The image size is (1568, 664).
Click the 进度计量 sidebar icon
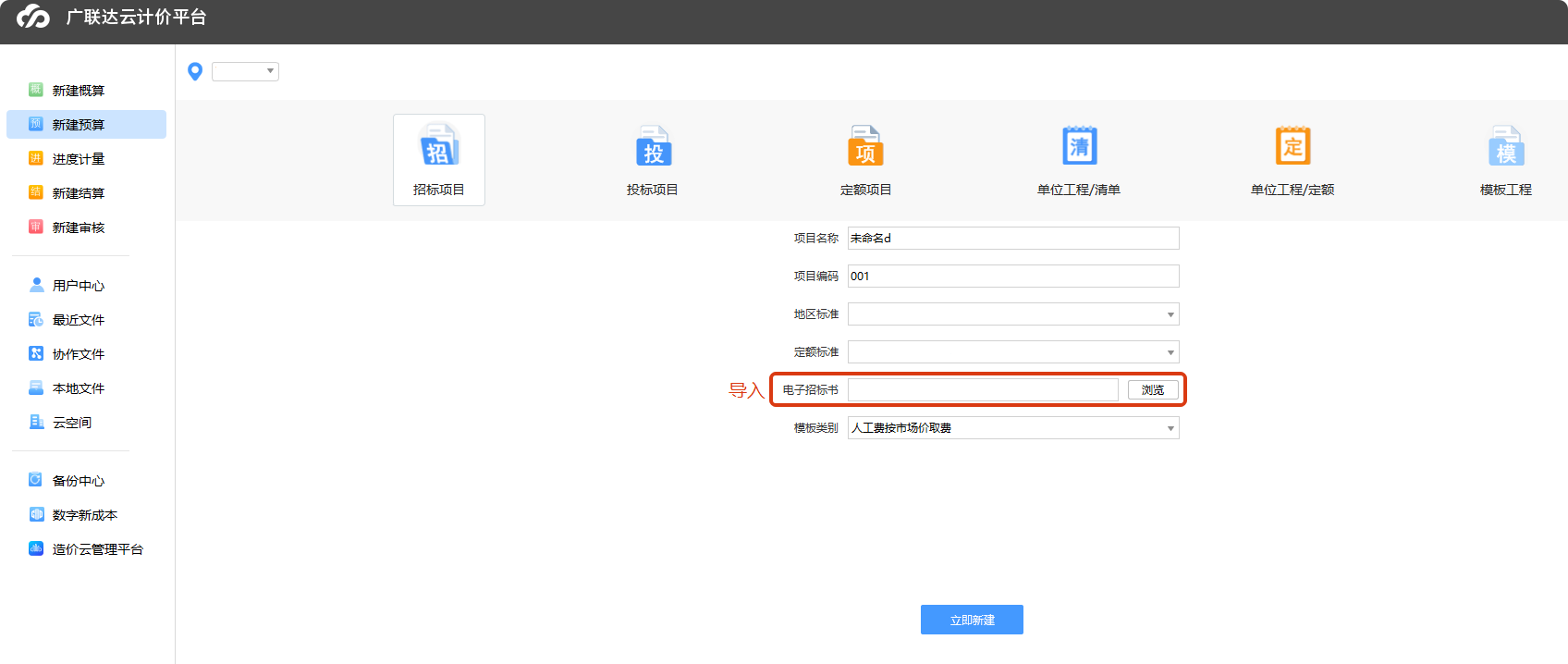pyautogui.click(x=36, y=158)
